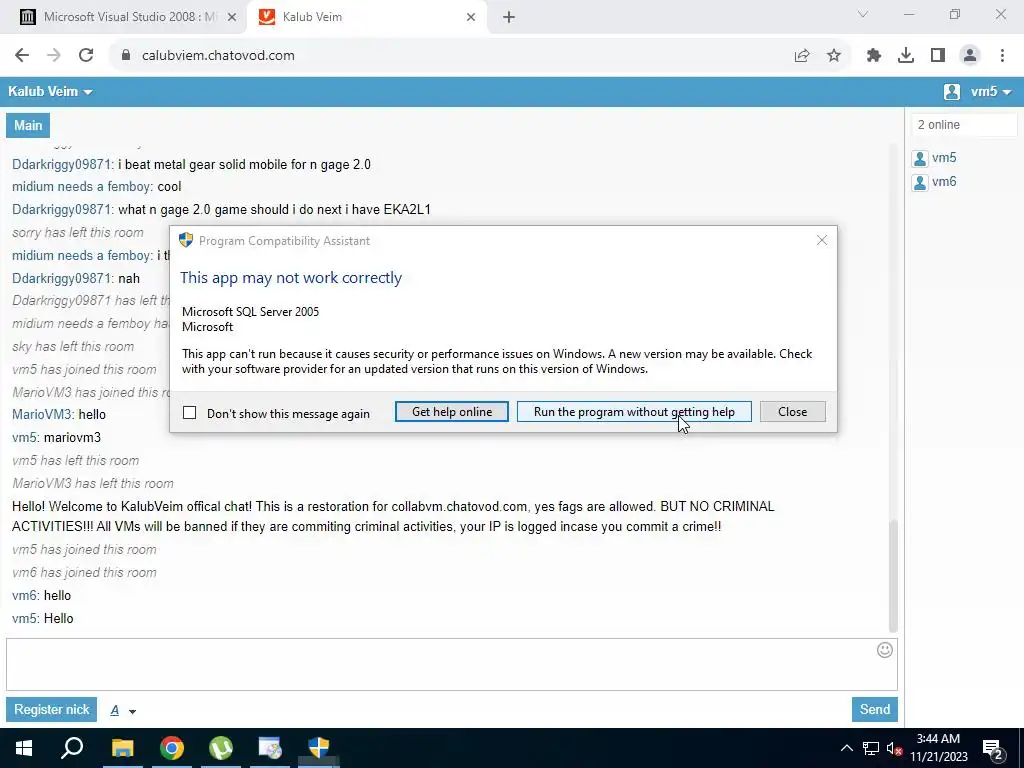This screenshot has width=1024, height=768.
Task: Check Don't show this message again
Action: (189, 413)
